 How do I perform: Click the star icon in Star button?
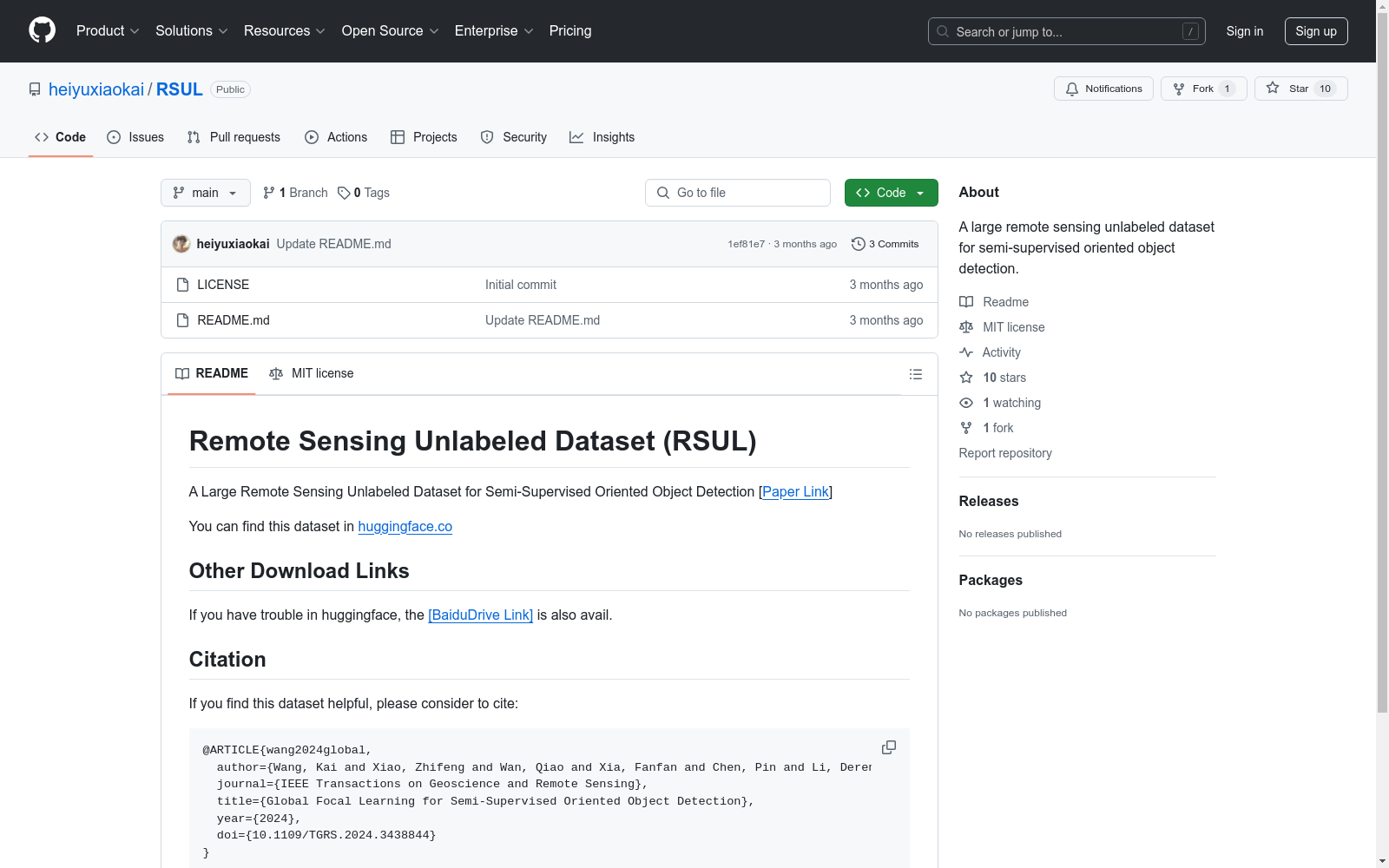tap(1273, 88)
